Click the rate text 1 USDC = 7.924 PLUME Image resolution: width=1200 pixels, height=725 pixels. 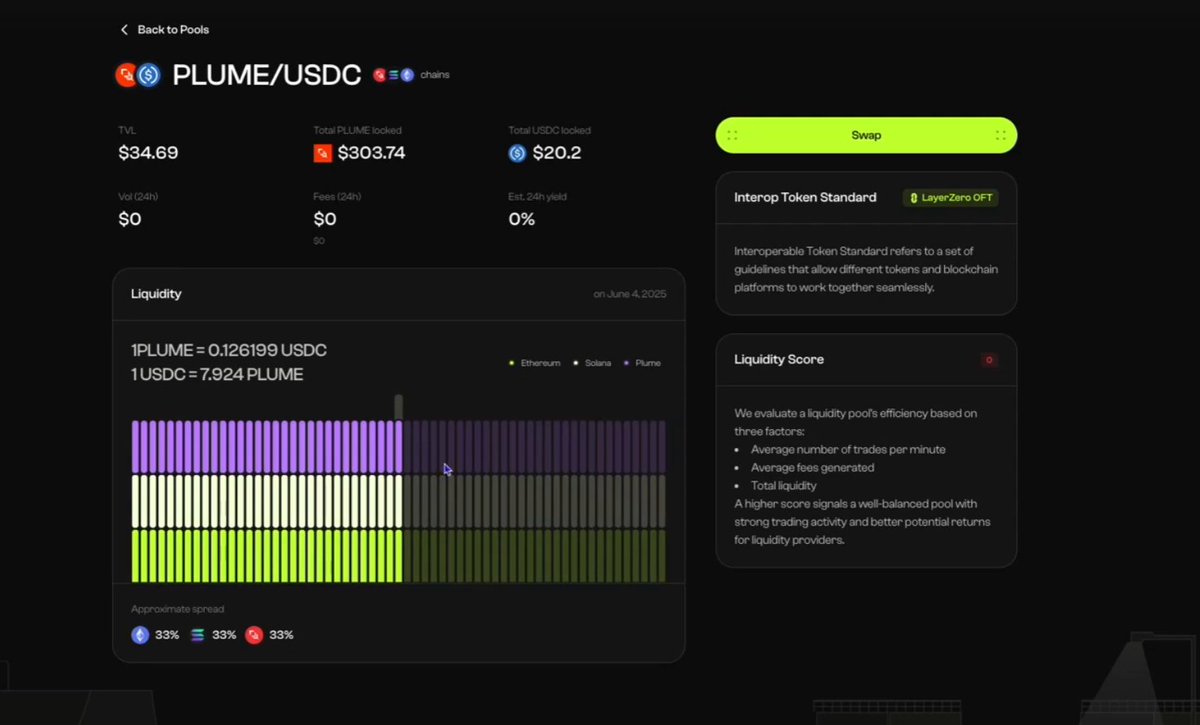217,375
